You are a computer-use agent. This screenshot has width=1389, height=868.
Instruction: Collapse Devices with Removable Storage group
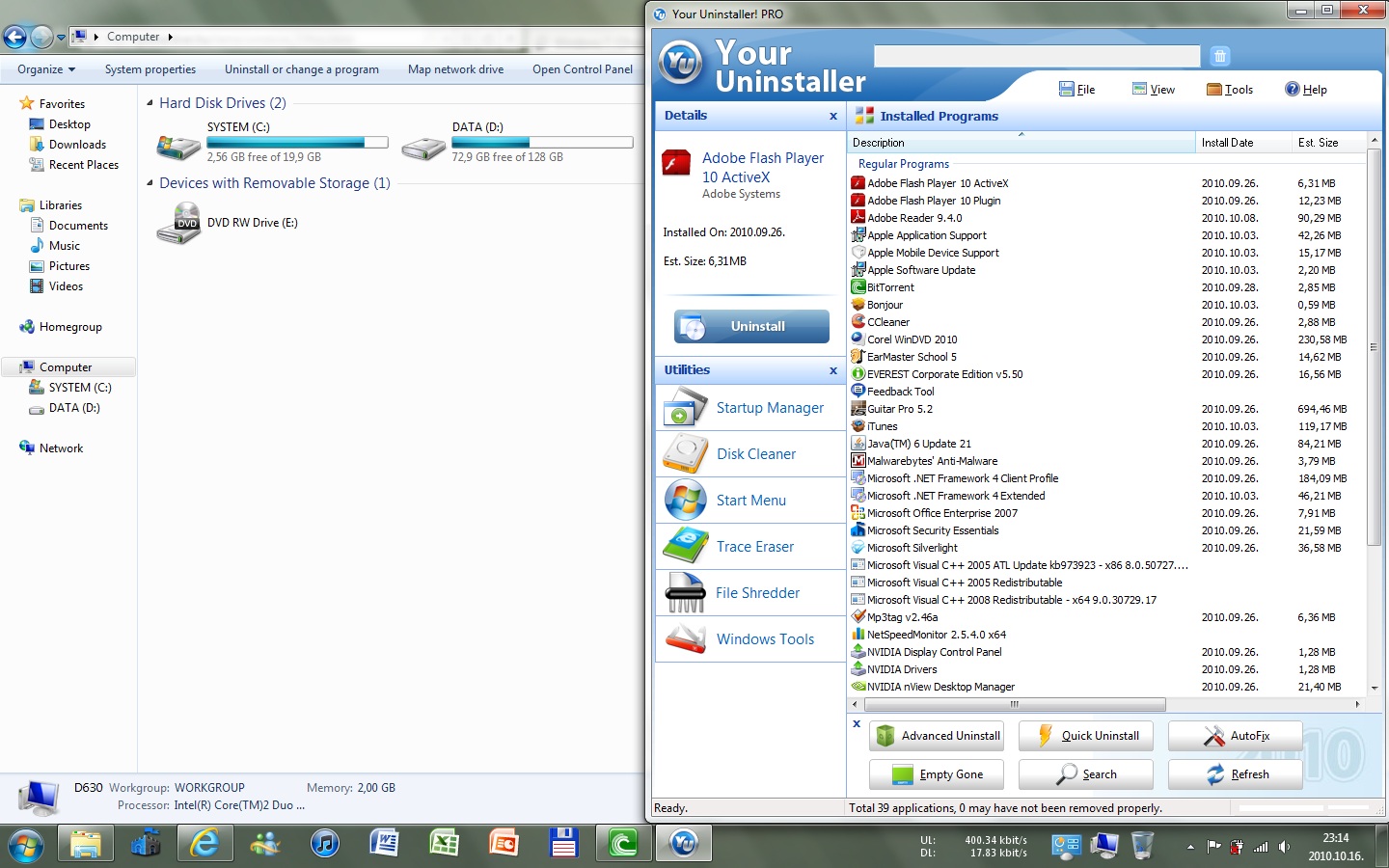pos(150,182)
